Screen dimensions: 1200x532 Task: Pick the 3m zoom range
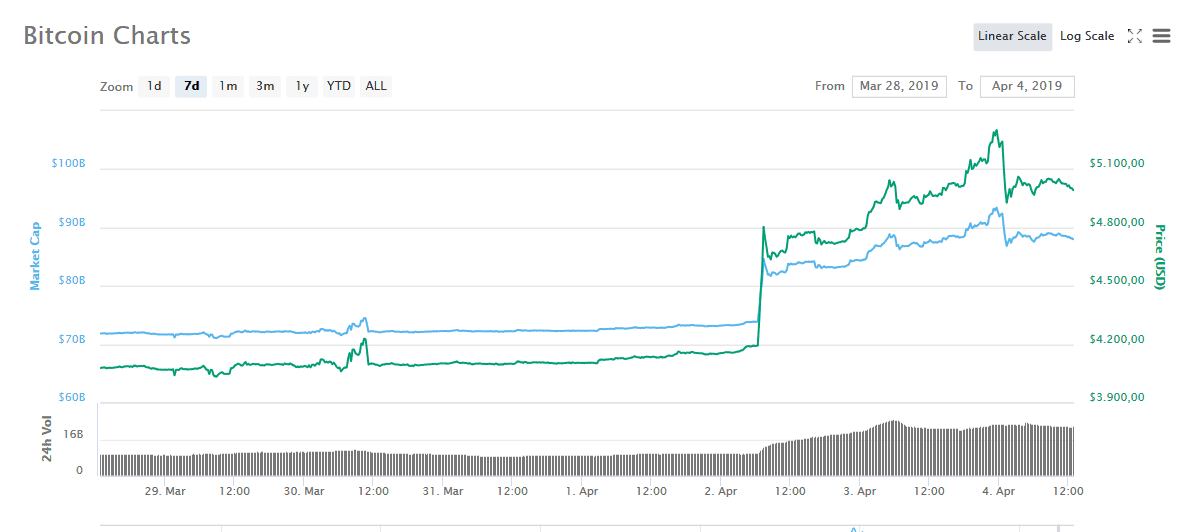(x=265, y=86)
